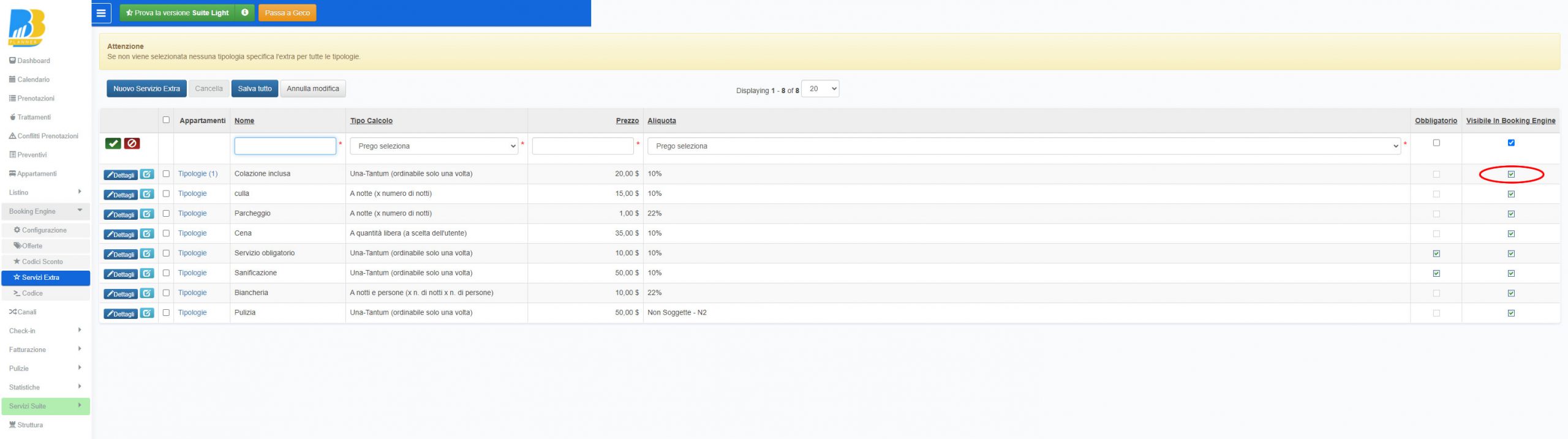Click the Nuovo Servizio Extra button

146,89
